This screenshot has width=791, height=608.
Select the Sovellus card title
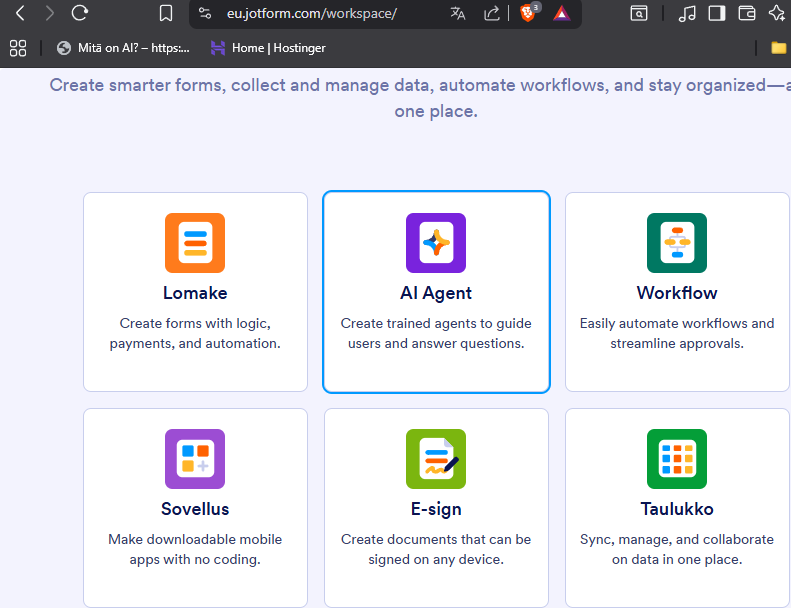pos(195,509)
